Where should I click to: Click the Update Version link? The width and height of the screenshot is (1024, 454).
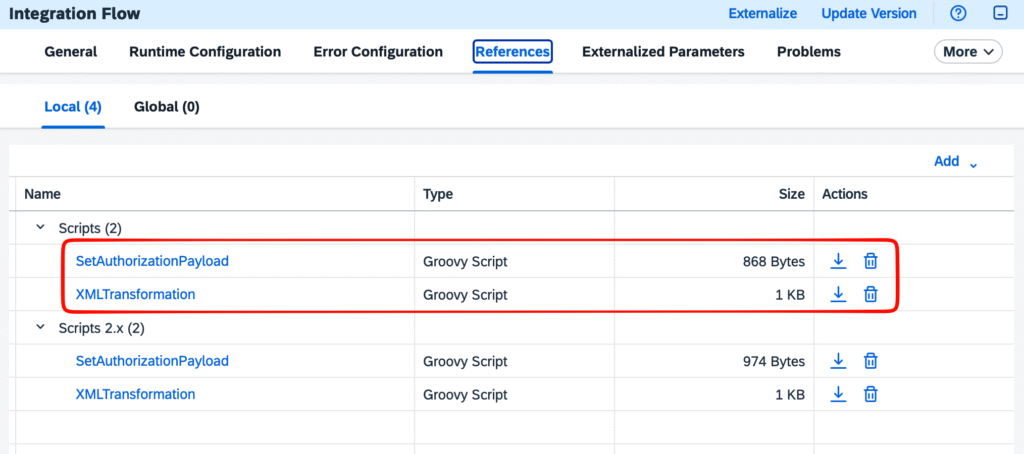click(x=868, y=14)
